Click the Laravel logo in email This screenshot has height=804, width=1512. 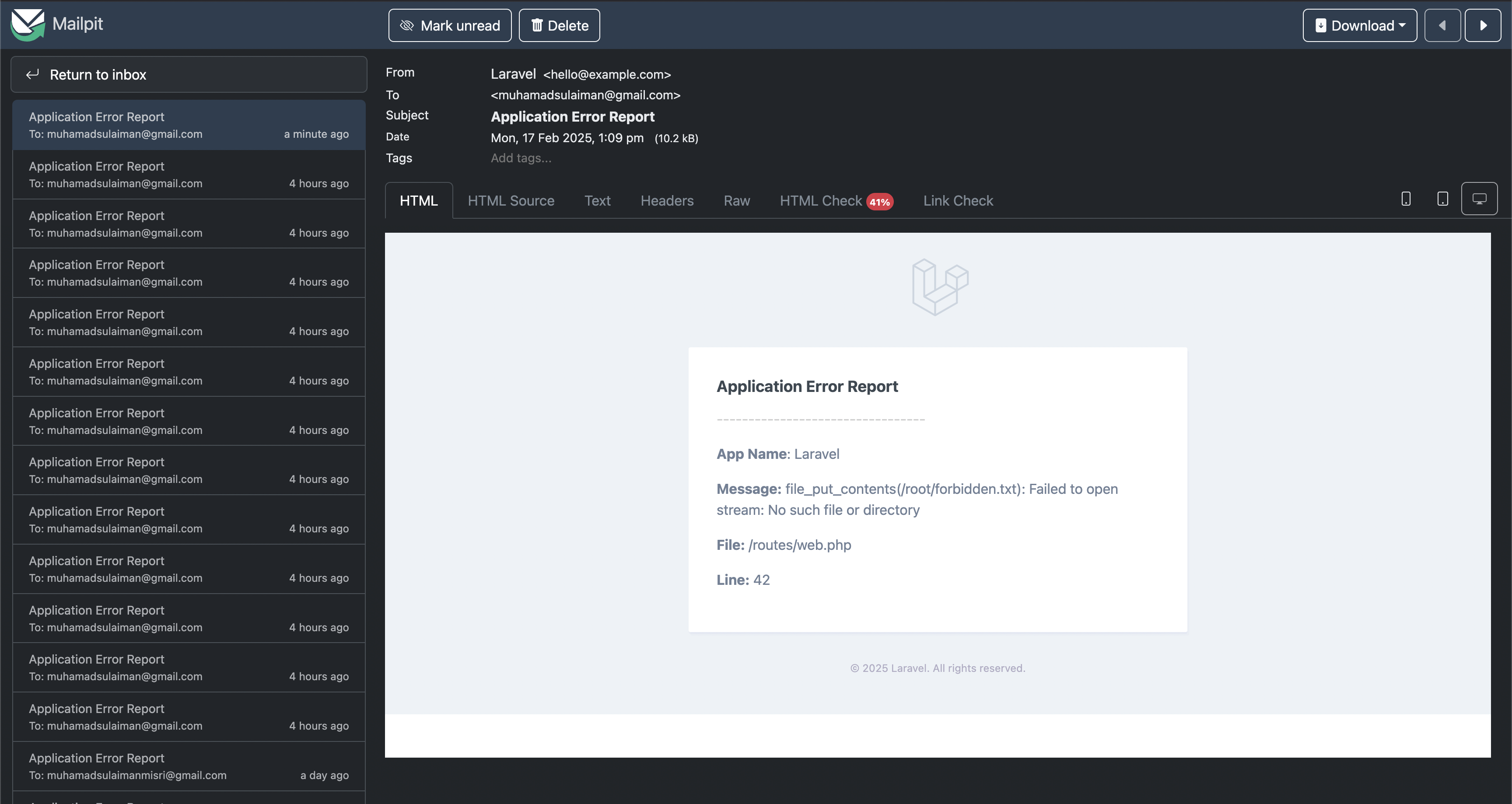pos(940,287)
